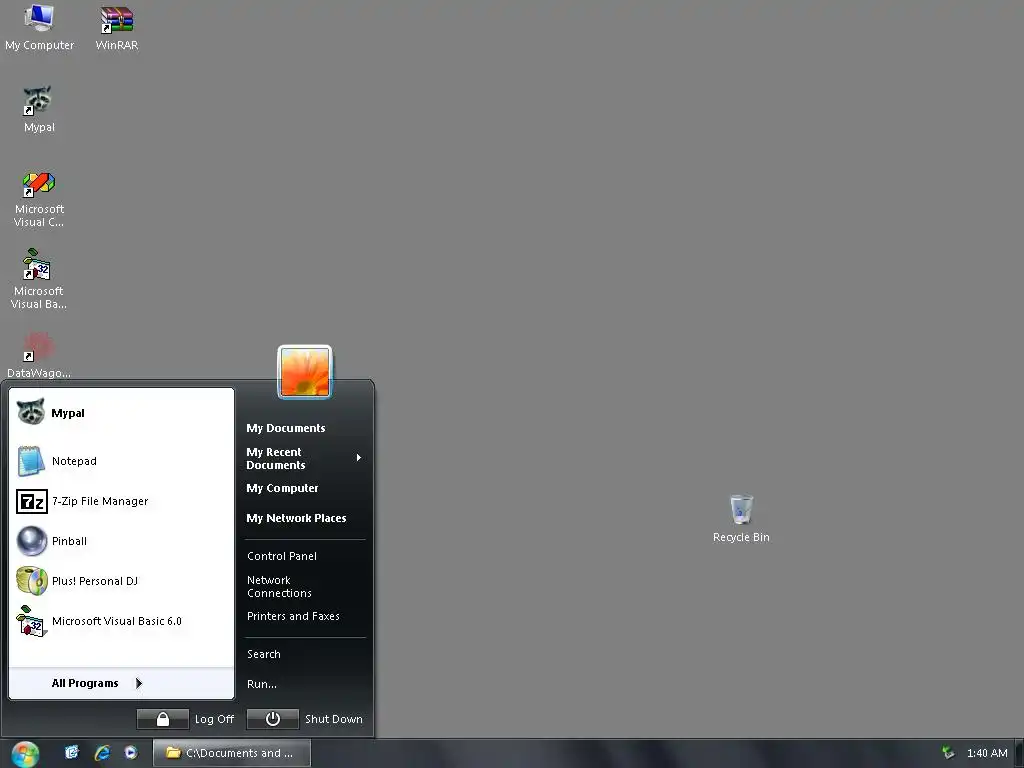Click Mypal raccoon icon in Start menu
Image resolution: width=1024 pixels, height=768 pixels.
coord(31,413)
